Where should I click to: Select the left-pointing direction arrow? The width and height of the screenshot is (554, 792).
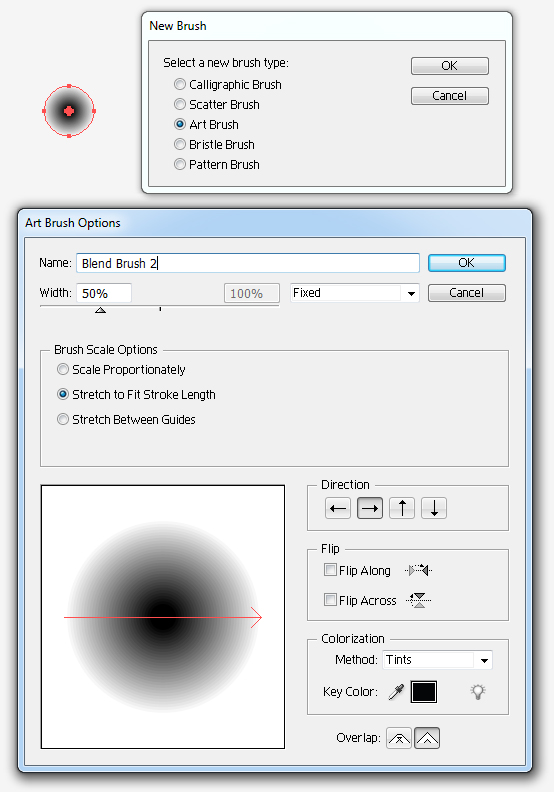[x=338, y=508]
